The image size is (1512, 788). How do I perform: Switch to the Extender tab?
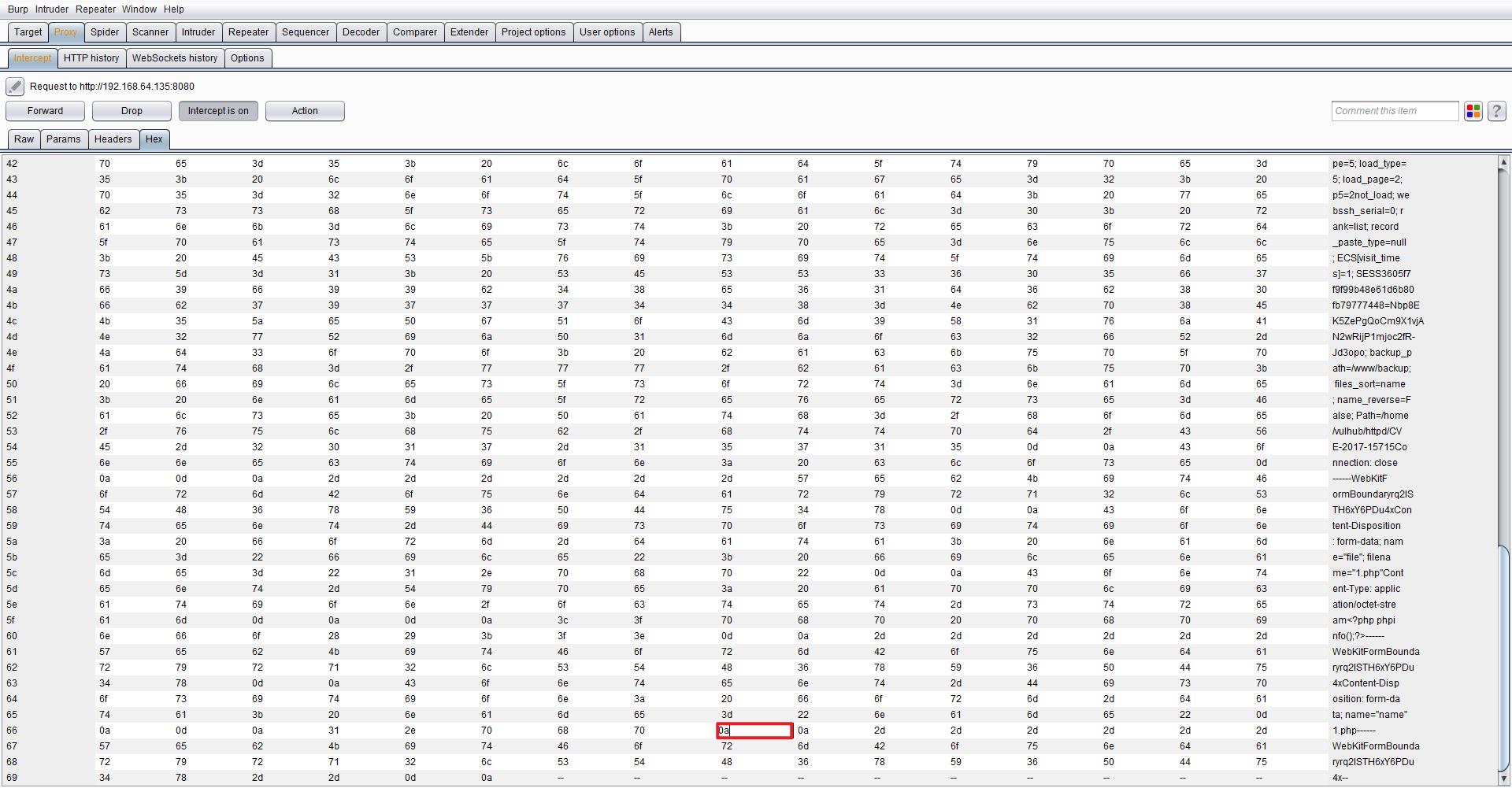[469, 32]
